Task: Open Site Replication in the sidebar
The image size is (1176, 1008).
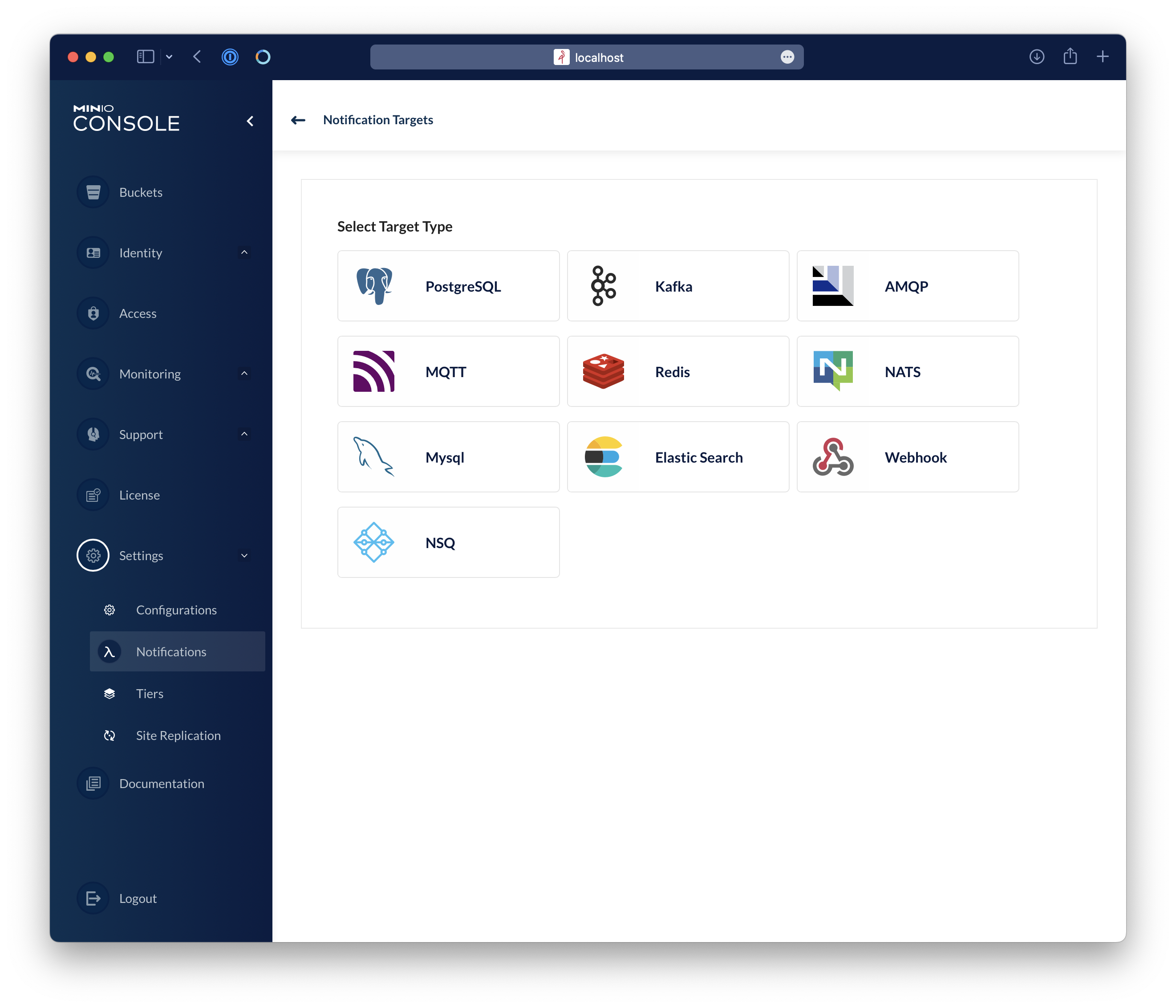Action: coord(178,736)
